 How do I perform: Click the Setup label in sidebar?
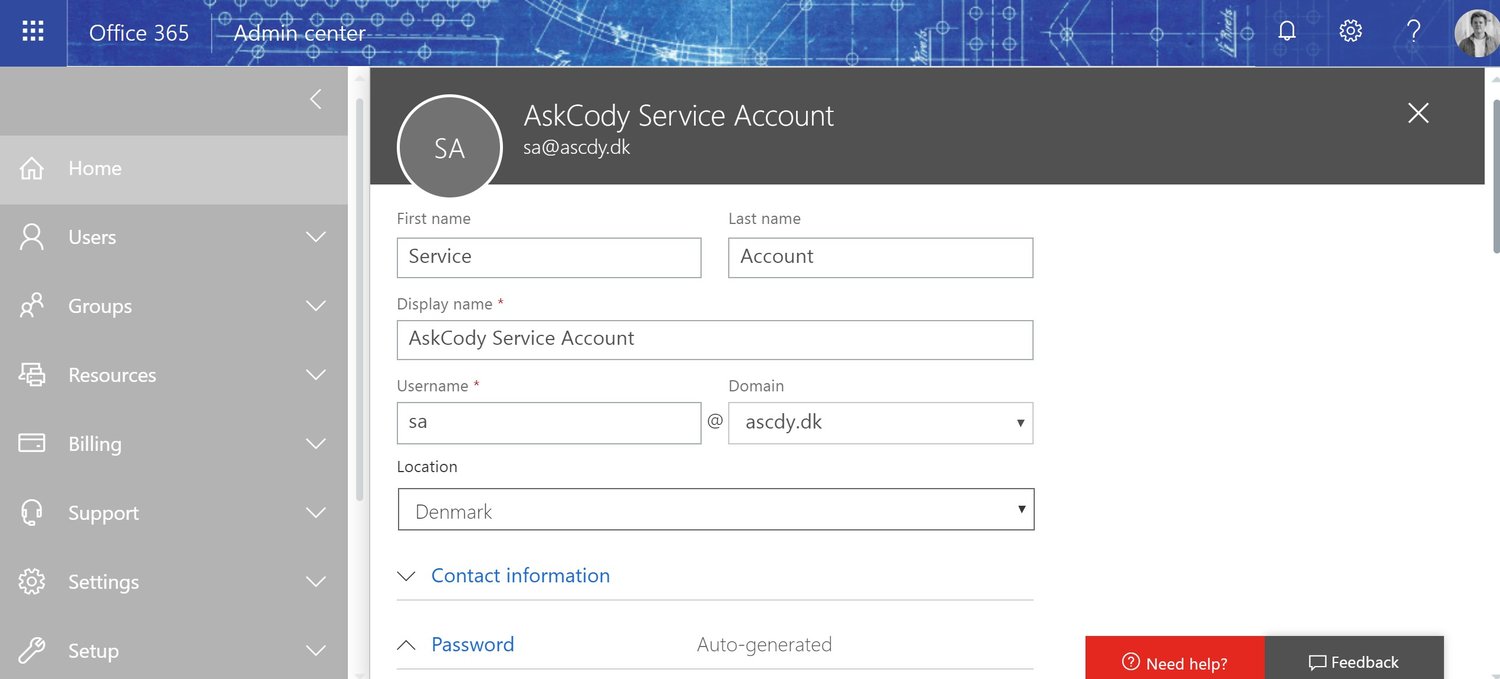coord(93,651)
